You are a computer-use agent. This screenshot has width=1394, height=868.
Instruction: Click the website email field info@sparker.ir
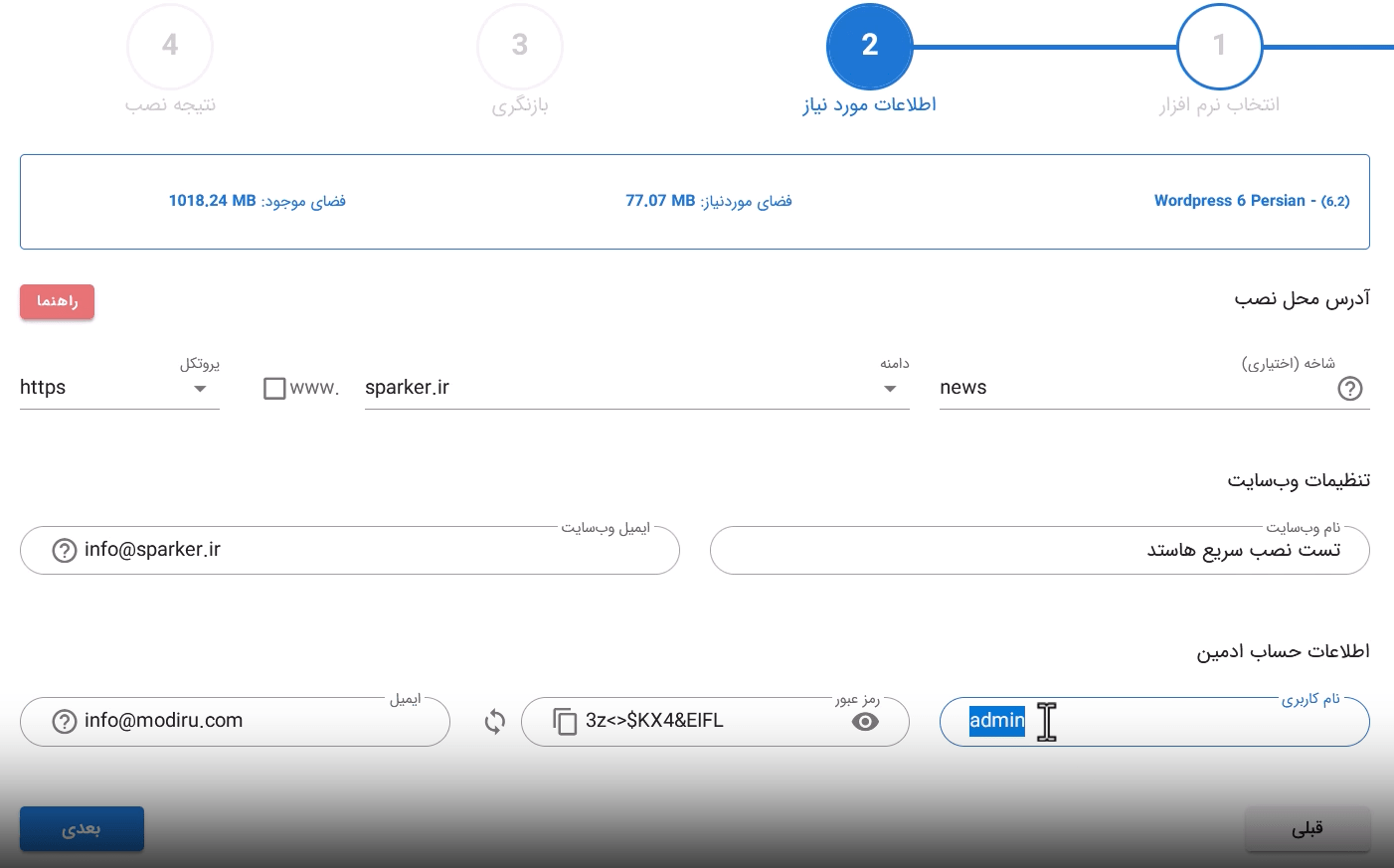tap(349, 551)
